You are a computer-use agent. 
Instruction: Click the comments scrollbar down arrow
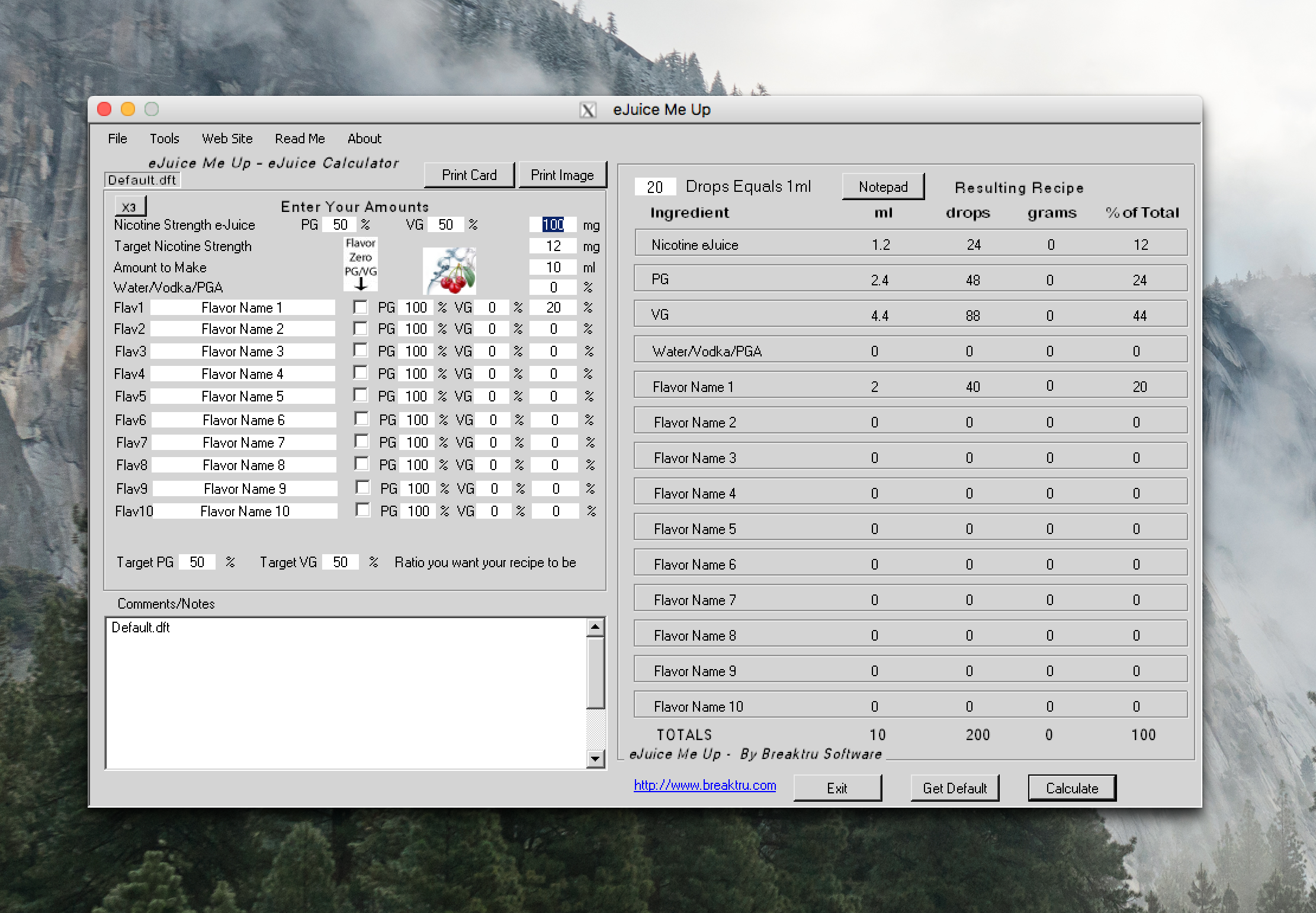click(x=595, y=758)
